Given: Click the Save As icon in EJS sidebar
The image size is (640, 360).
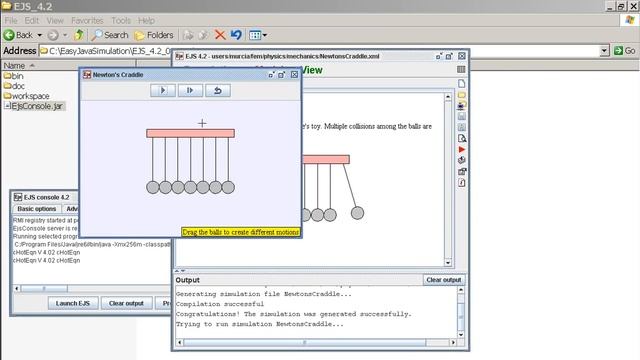Looking at the screenshot, I should click(x=462, y=127).
